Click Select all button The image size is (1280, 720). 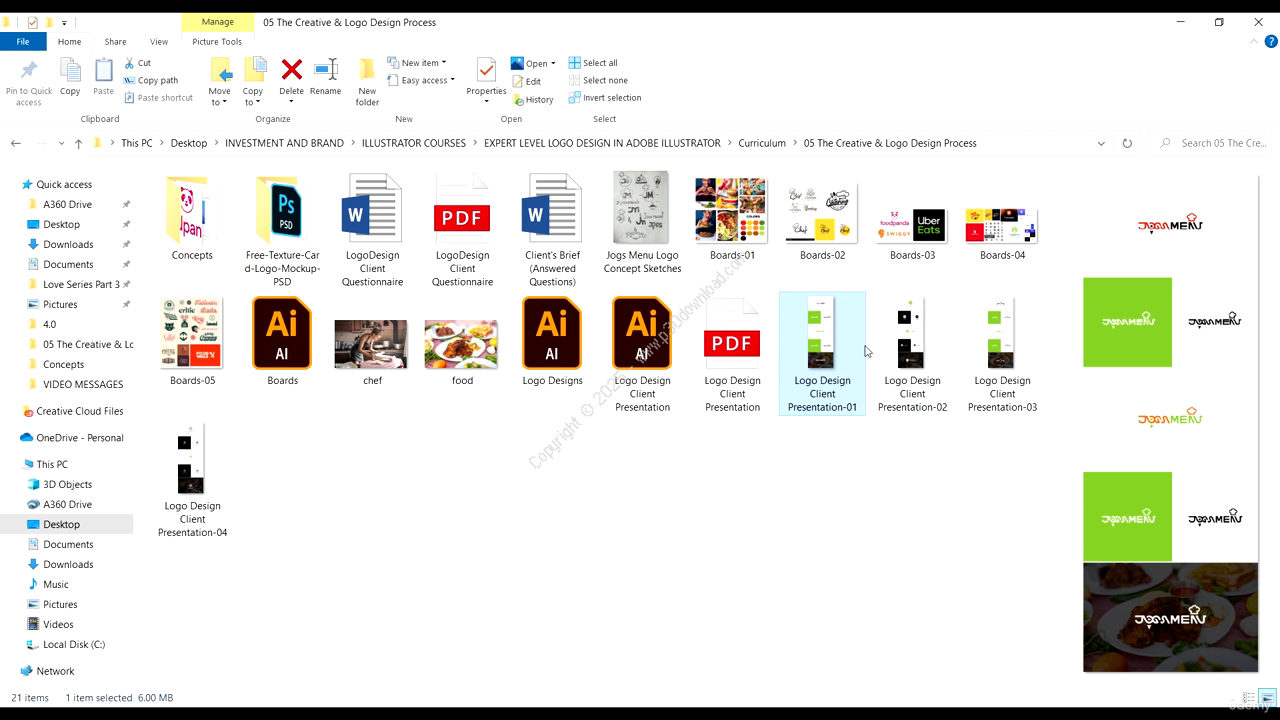[593, 63]
